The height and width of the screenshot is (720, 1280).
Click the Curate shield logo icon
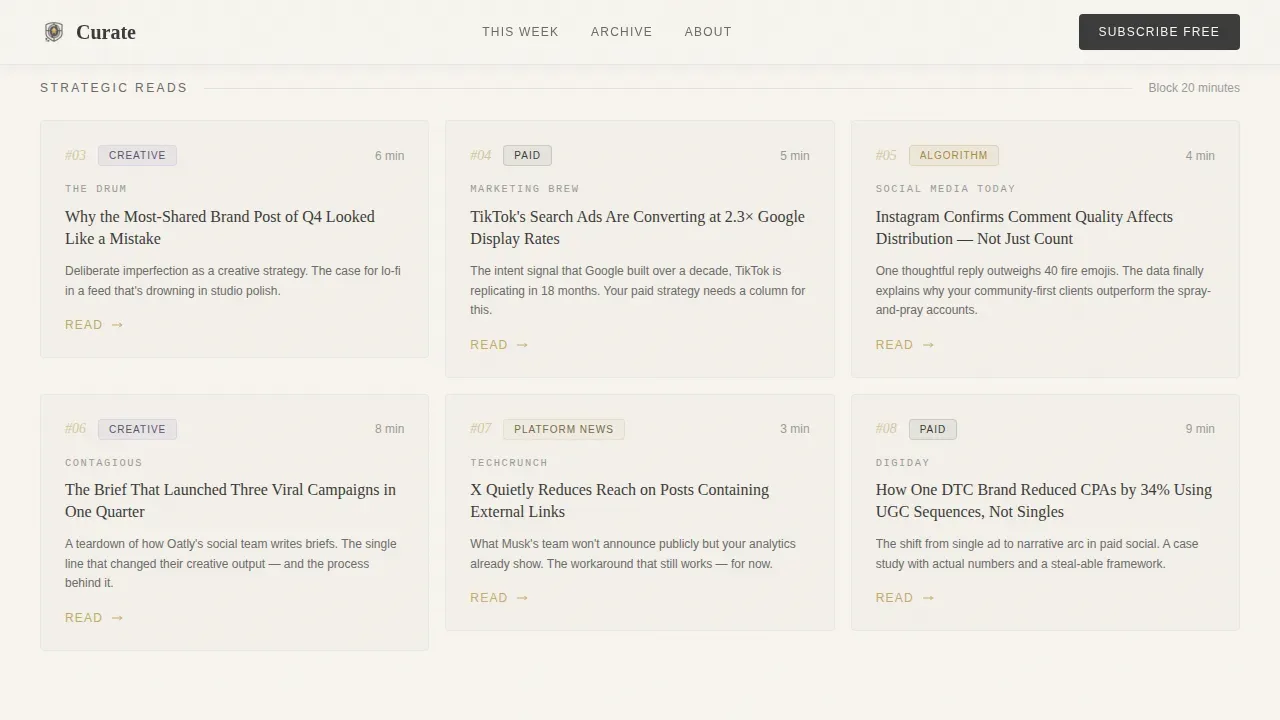click(x=54, y=32)
